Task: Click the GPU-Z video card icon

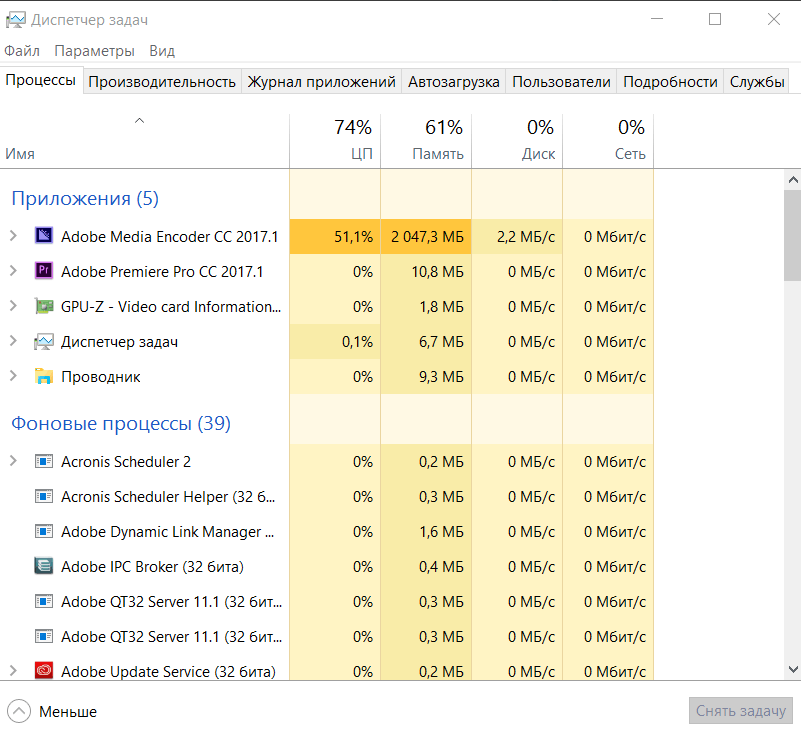Action: click(43, 307)
